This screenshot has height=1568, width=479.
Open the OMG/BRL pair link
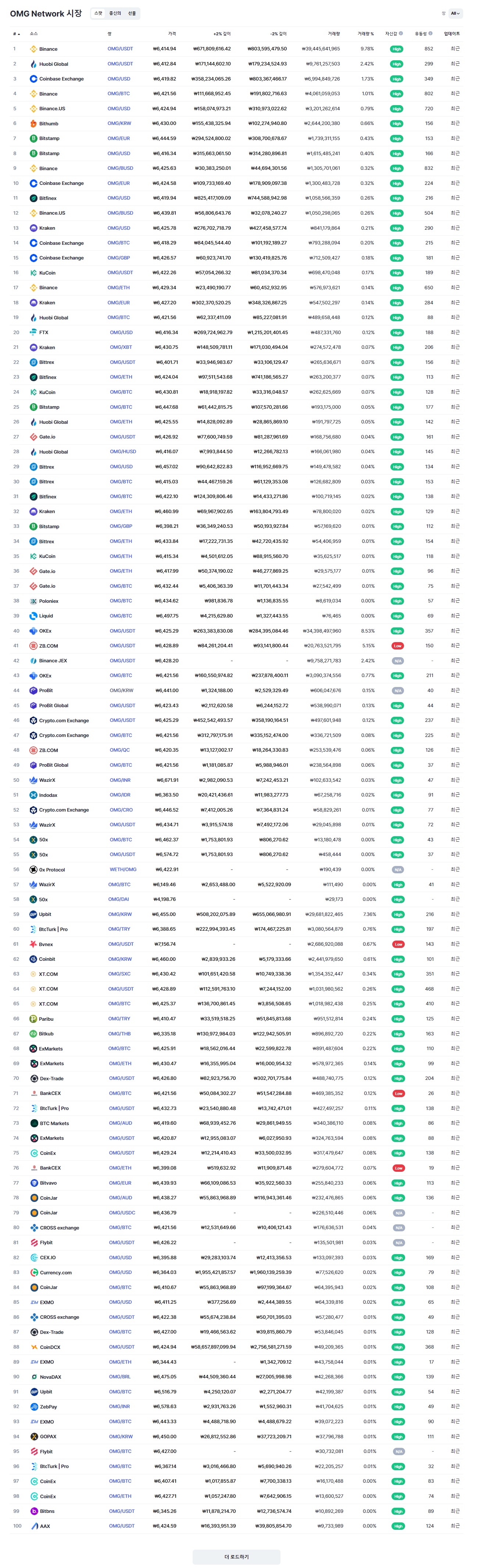pyautogui.click(x=120, y=1376)
